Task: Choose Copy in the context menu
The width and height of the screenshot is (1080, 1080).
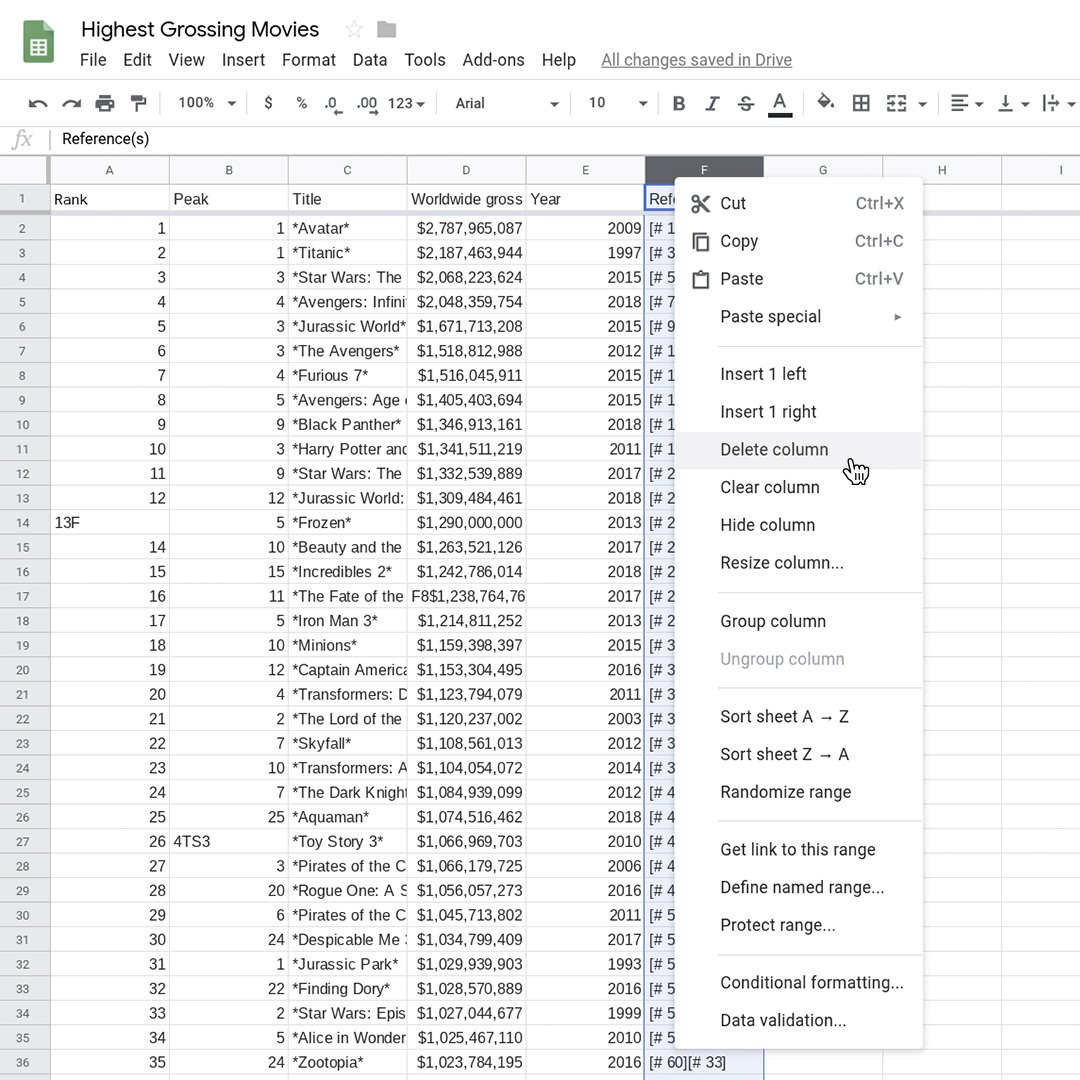Action: pyautogui.click(x=798, y=241)
